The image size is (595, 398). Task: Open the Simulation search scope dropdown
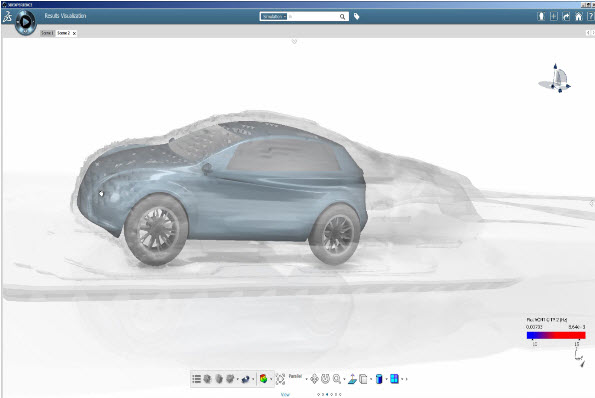(x=274, y=17)
